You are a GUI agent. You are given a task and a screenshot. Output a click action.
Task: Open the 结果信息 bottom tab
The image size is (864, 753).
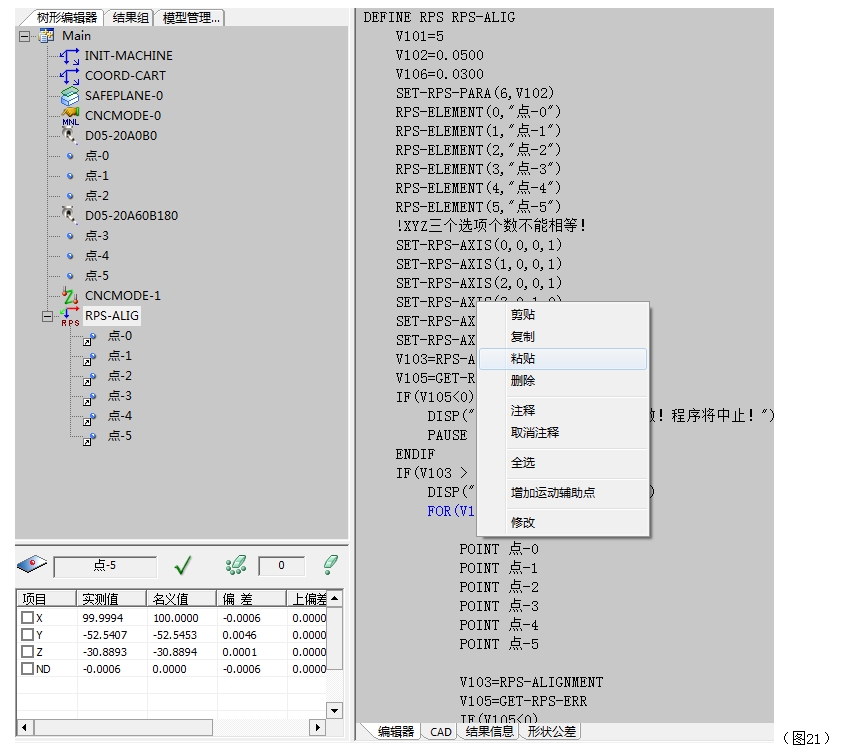coord(489,732)
